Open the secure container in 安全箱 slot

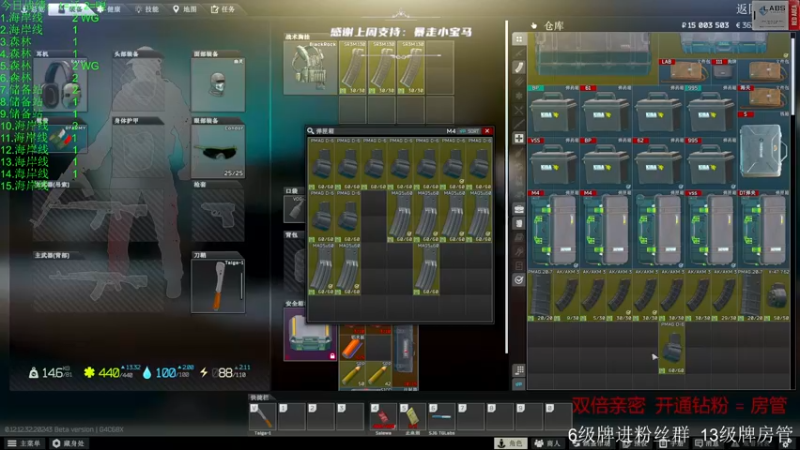pyautogui.click(x=310, y=334)
